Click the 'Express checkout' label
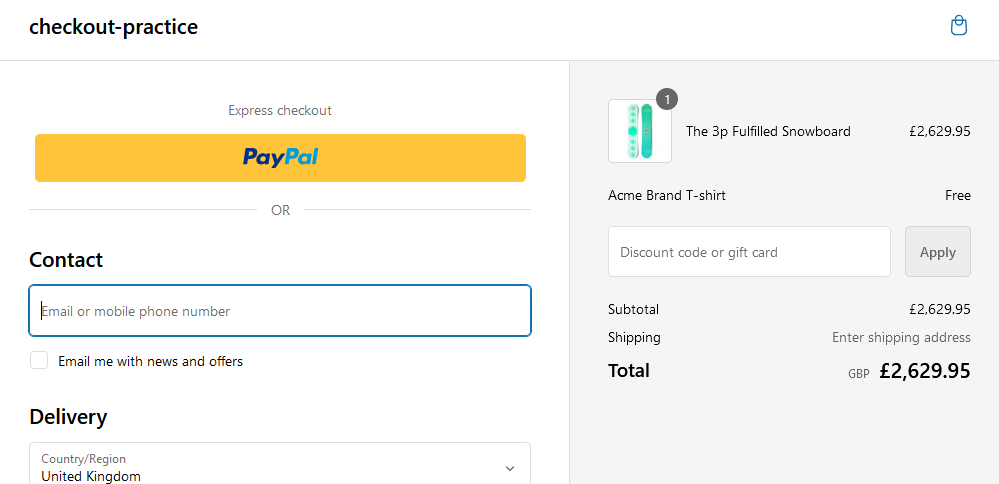Image resolution: width=999 pixels, height=484 pixels. click(279, 110)
